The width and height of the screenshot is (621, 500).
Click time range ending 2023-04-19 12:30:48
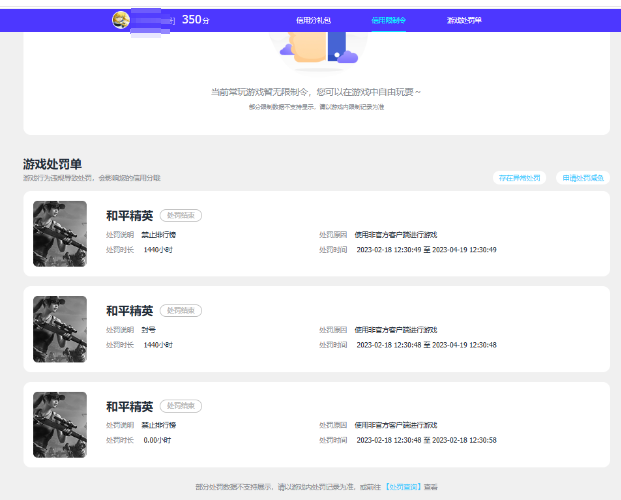coord(426,345)
